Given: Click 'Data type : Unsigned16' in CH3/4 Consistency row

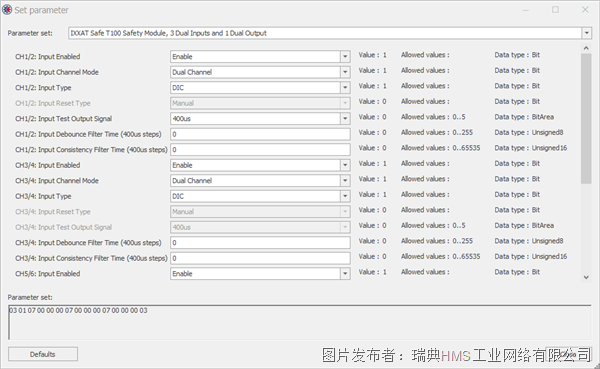Looking at the screenshot, I should click(531, 256).
